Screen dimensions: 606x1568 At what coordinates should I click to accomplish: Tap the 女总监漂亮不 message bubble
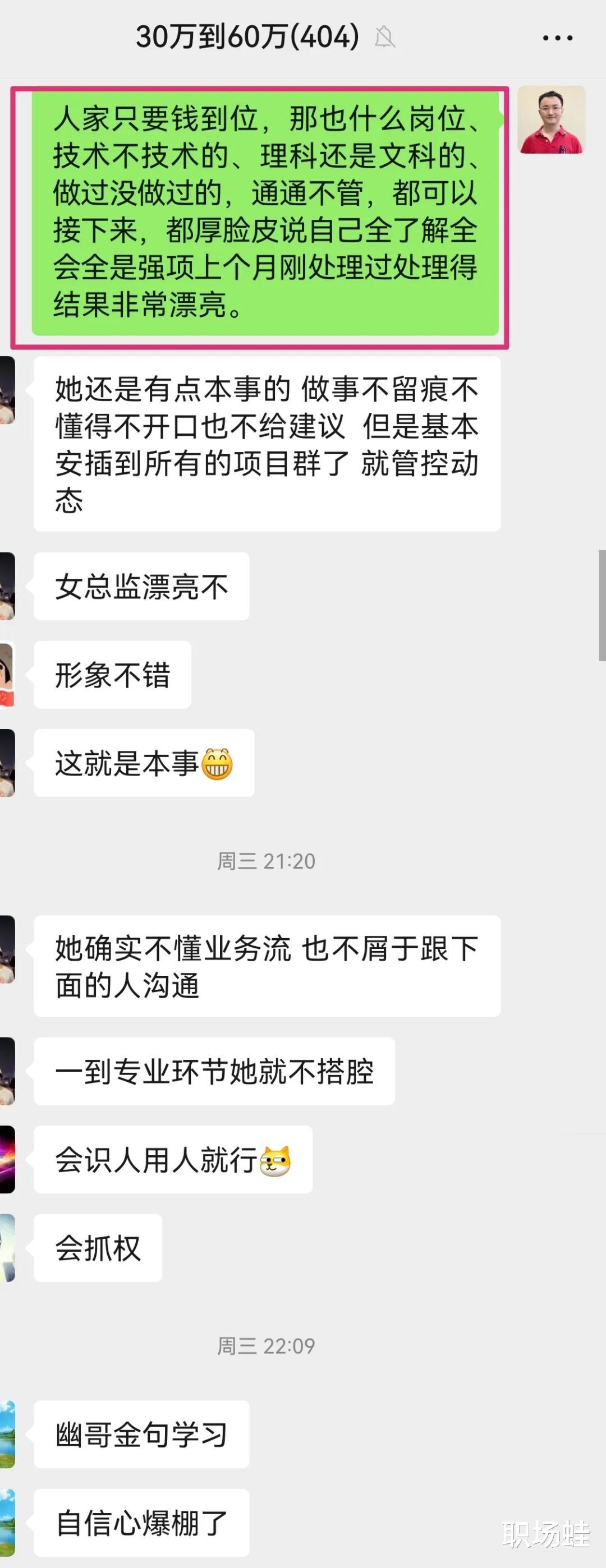click(x=141, y=586)
